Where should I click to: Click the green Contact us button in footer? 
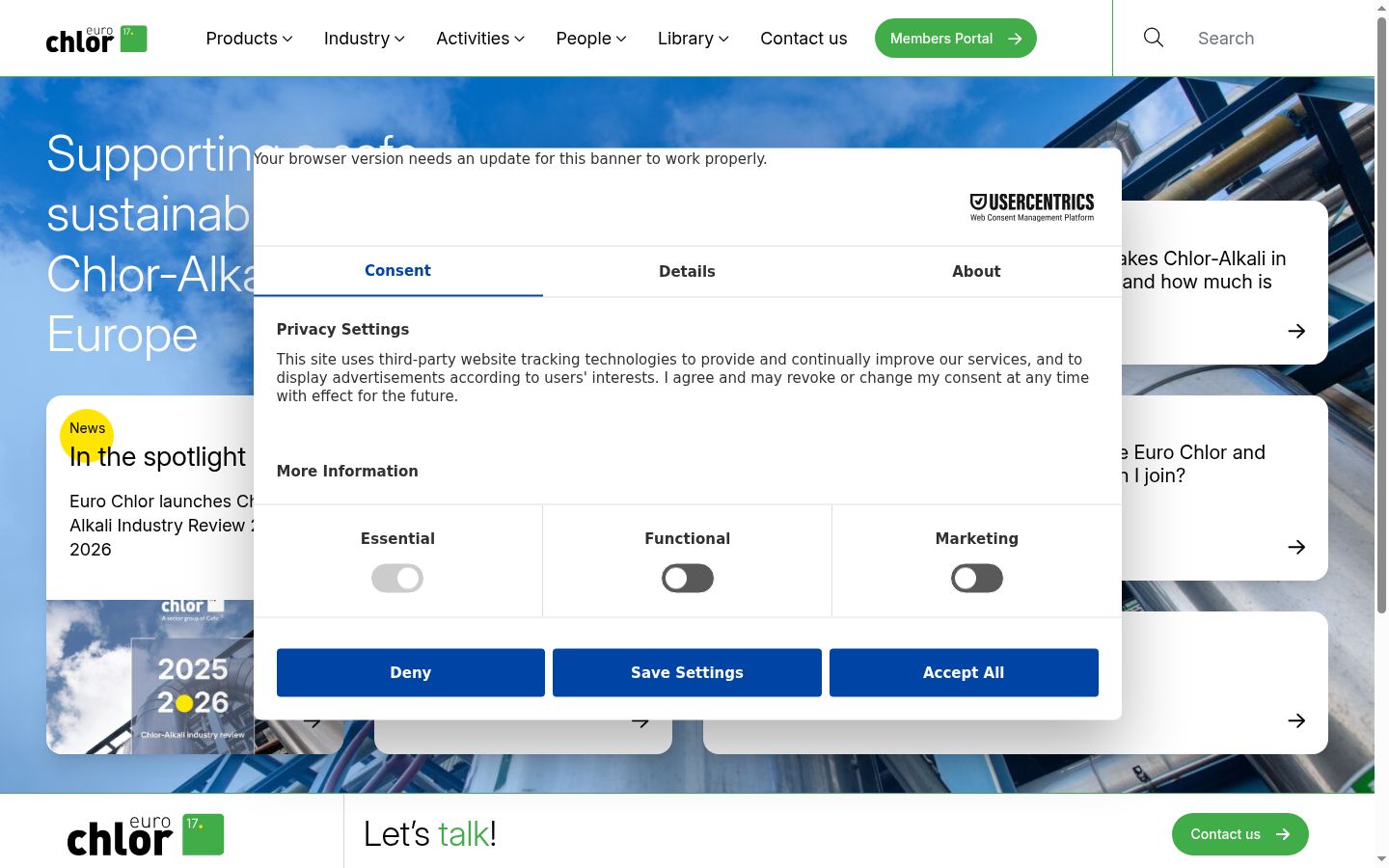click(1240, 834)
